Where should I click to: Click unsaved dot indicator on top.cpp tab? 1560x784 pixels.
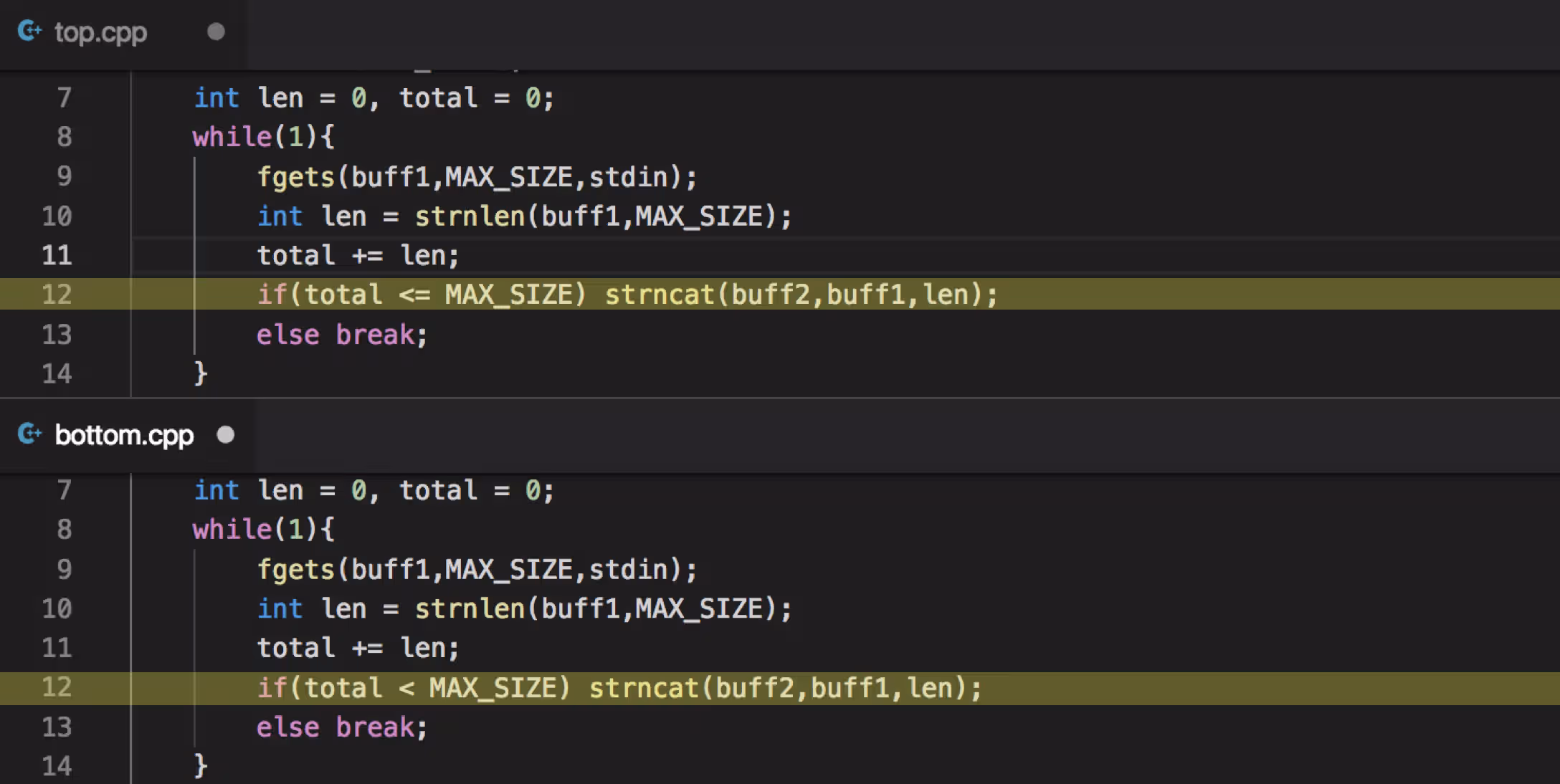[x=216, y=32]
